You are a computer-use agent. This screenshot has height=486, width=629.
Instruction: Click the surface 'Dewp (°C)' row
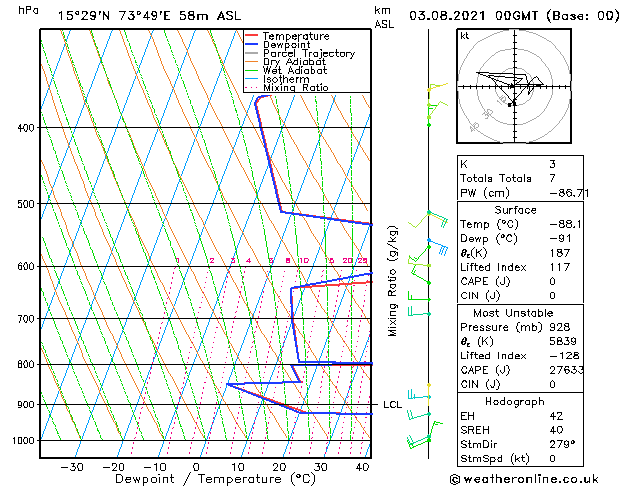520,239
